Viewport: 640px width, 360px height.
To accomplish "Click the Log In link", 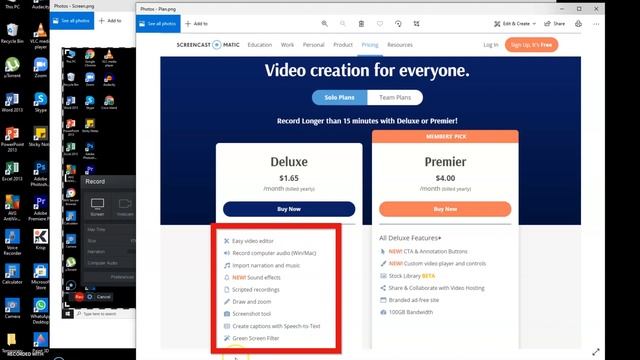I will tap(491, 45).
